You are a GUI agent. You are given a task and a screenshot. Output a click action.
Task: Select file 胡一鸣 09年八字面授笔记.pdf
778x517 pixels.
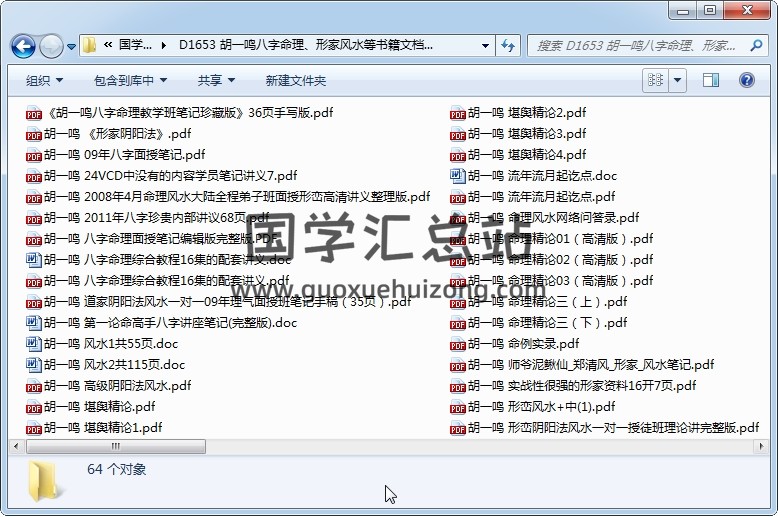[116, 155]
